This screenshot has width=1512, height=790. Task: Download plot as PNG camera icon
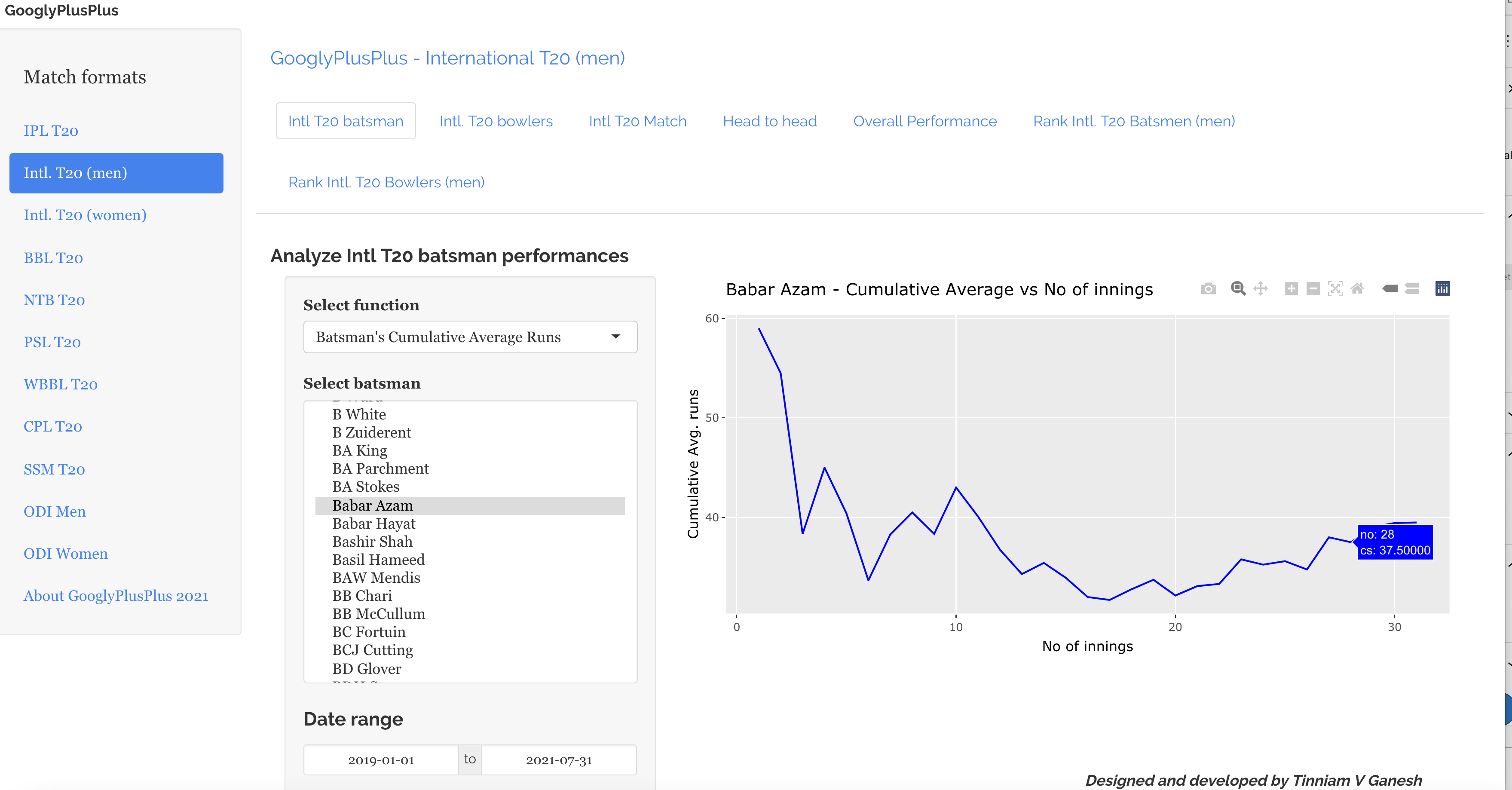[x=1208, y=289]
